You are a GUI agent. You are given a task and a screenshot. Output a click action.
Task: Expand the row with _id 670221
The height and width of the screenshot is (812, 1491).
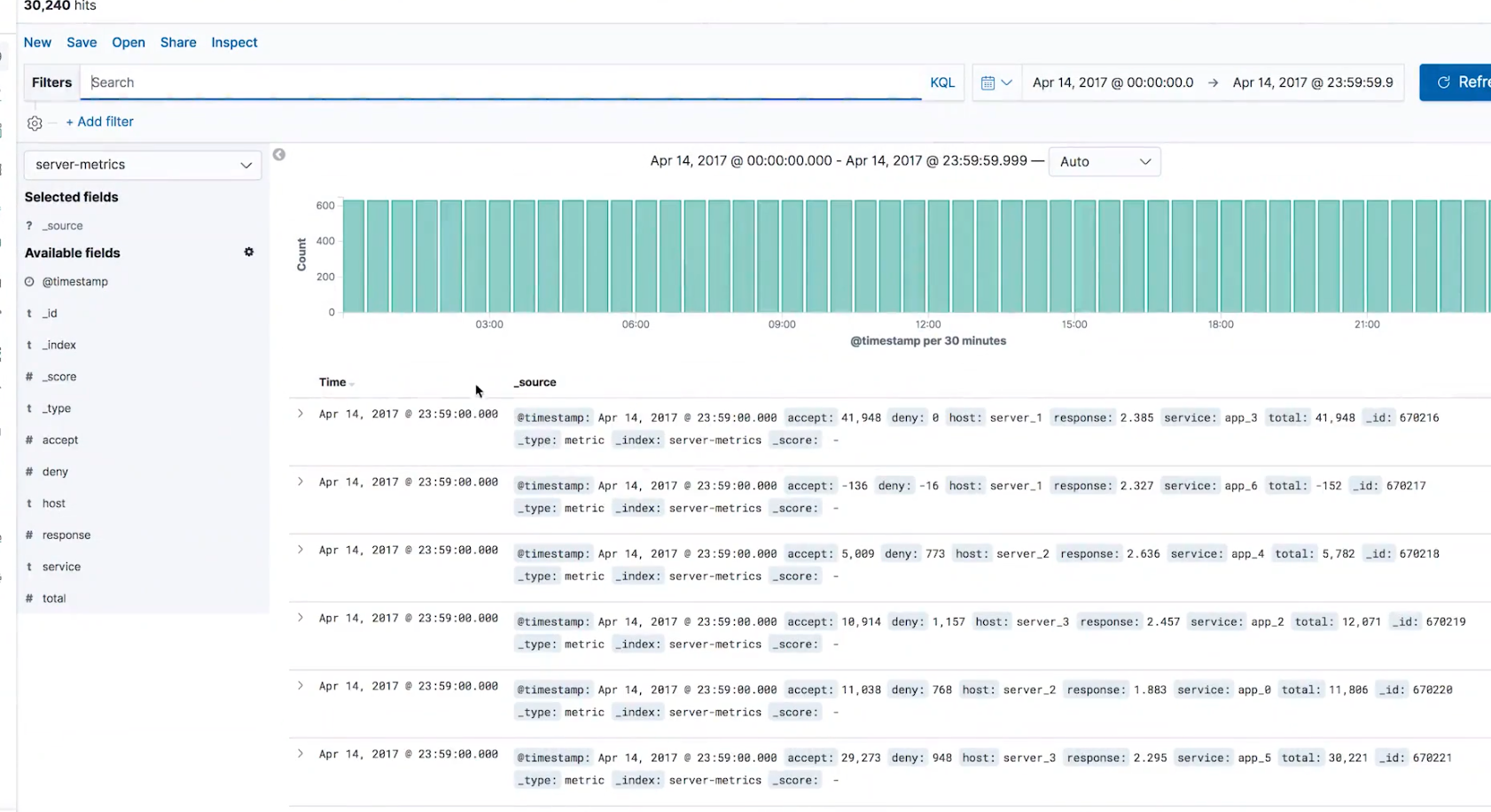[x=301, y=753]
